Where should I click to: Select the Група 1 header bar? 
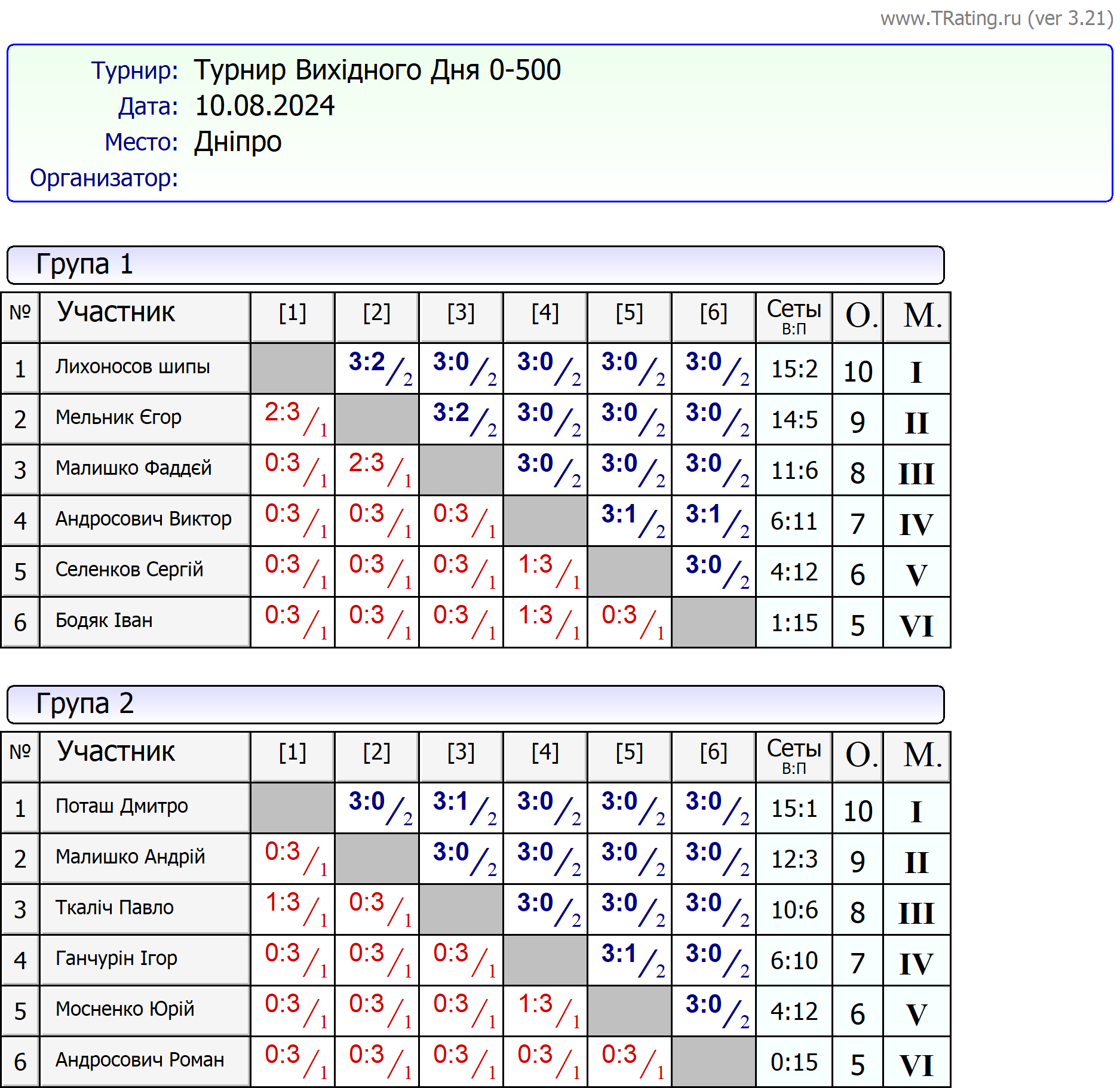point(475,265)
